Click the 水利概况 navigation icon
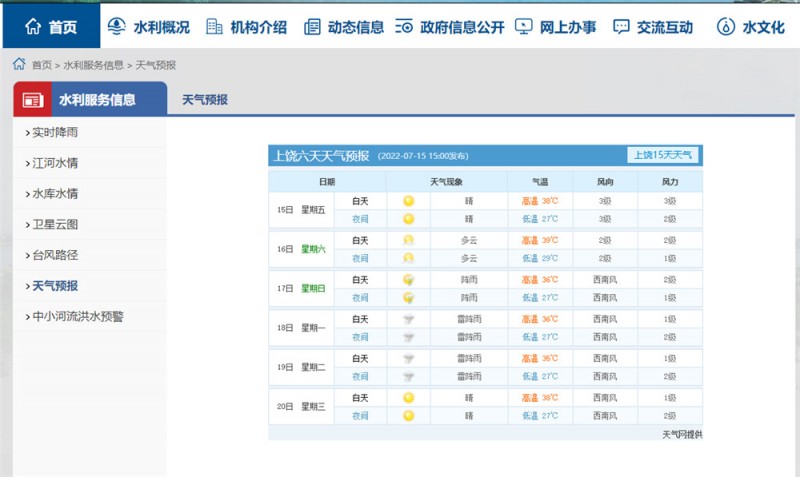800x477 pixels. (x=116, y=26)
